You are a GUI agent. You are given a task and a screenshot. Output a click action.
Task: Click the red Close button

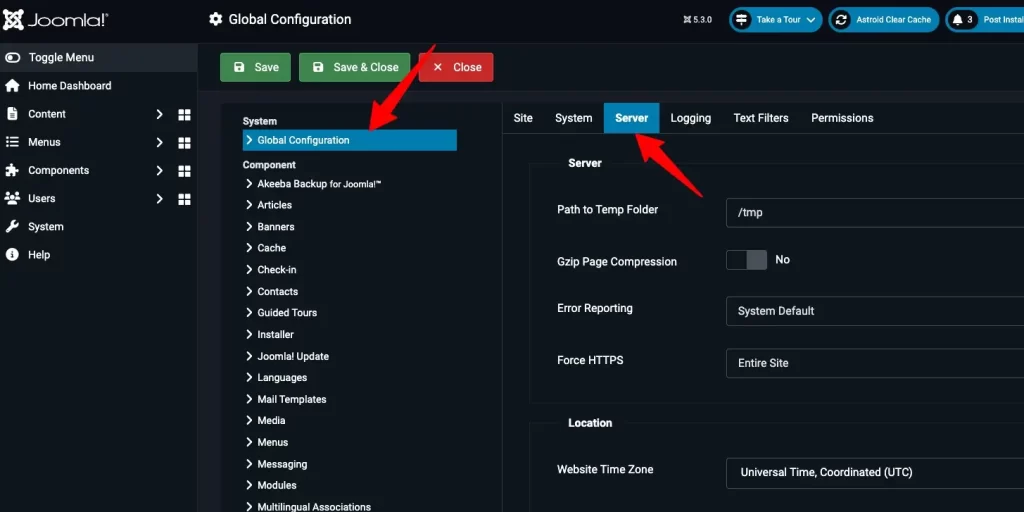pos(456,67)
